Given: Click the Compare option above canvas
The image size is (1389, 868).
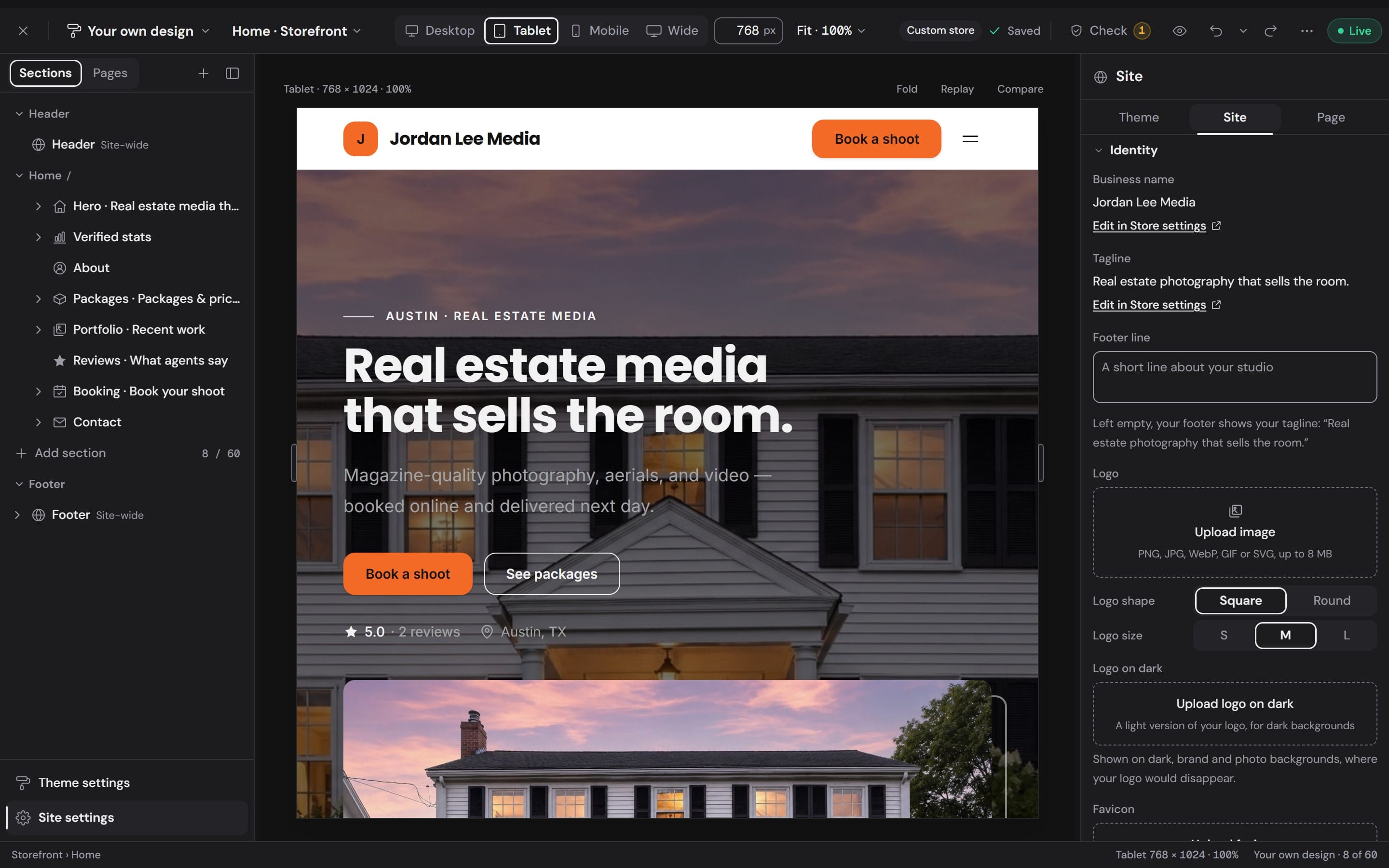Looking at the screenshot, I should [x=1020, y=89].
